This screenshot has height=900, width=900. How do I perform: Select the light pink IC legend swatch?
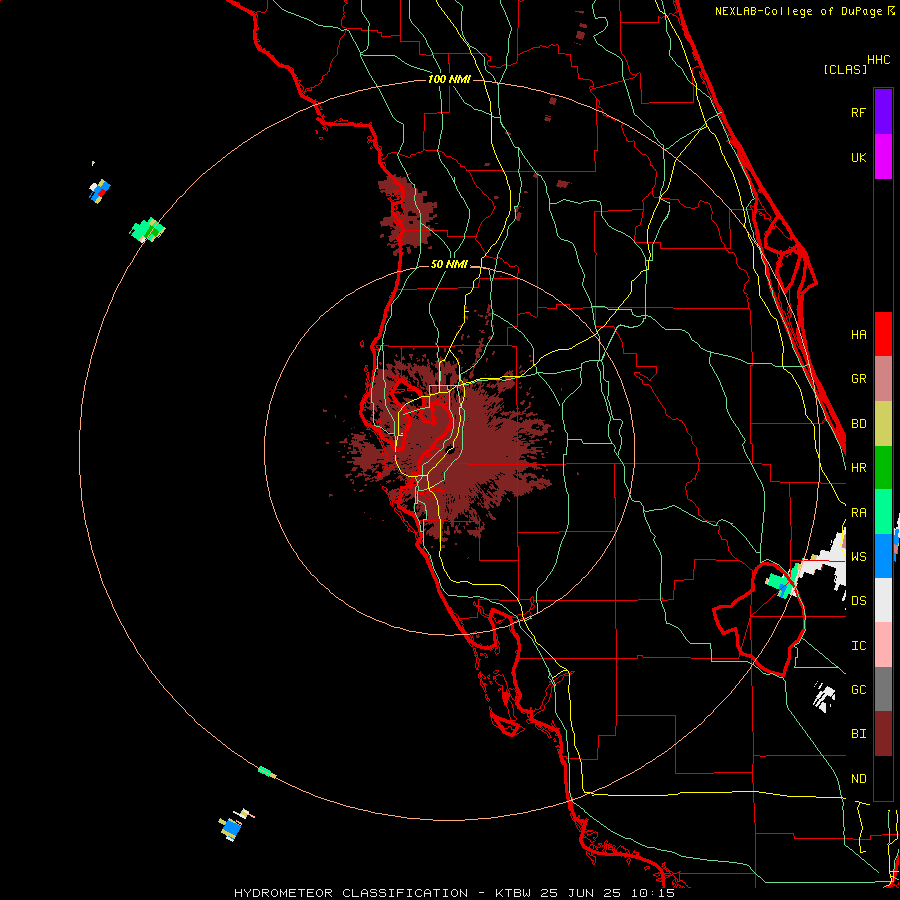coord(883,645)
